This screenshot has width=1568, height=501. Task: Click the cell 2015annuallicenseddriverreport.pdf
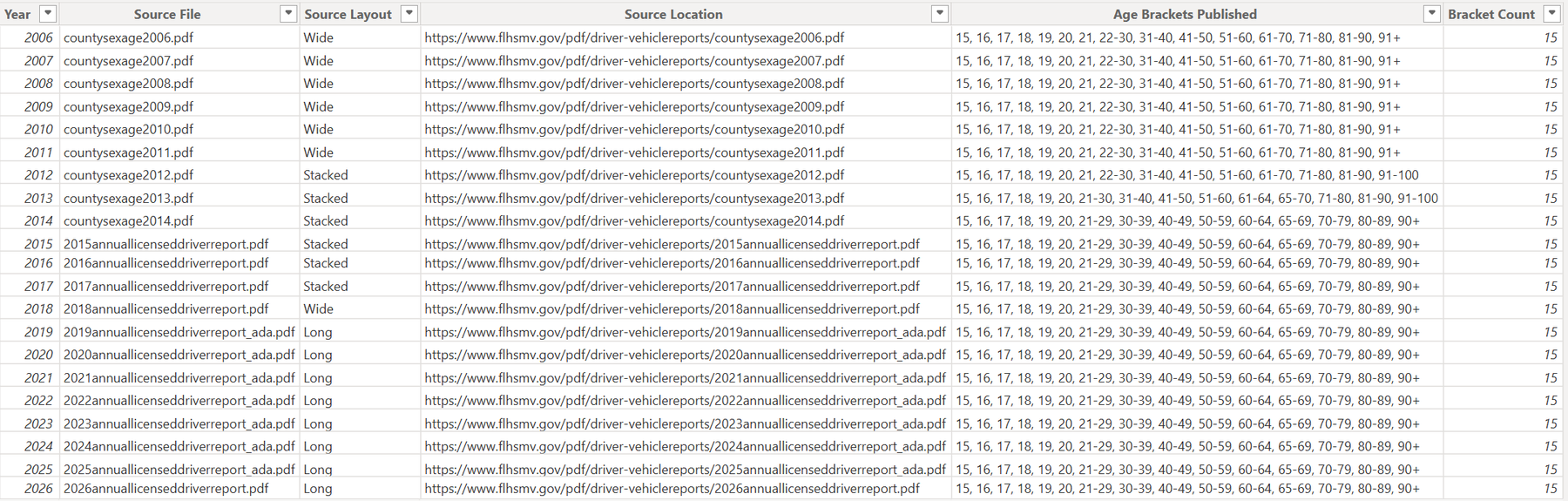(166, 244)
